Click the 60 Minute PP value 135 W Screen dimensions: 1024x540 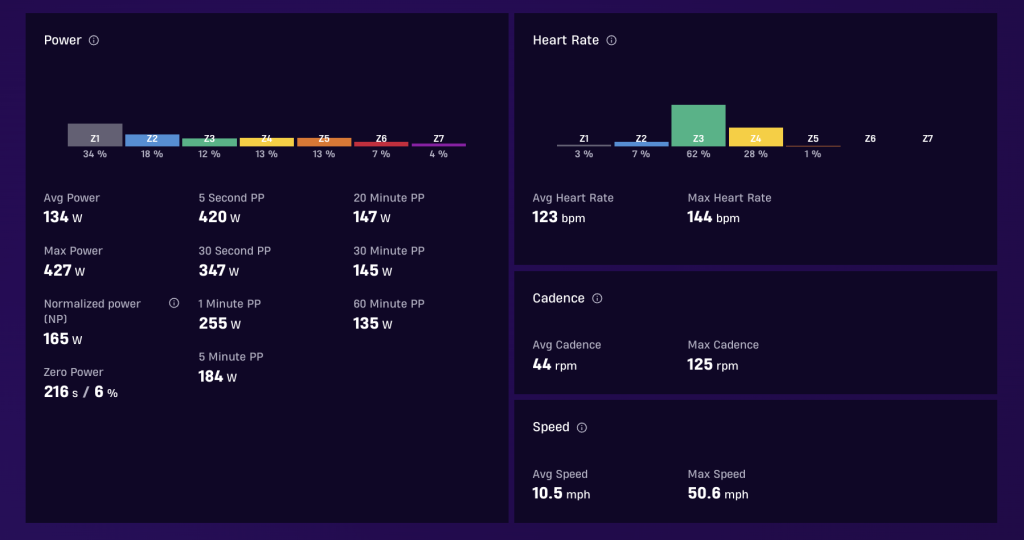pyautogui.click(x=372, y=323)
